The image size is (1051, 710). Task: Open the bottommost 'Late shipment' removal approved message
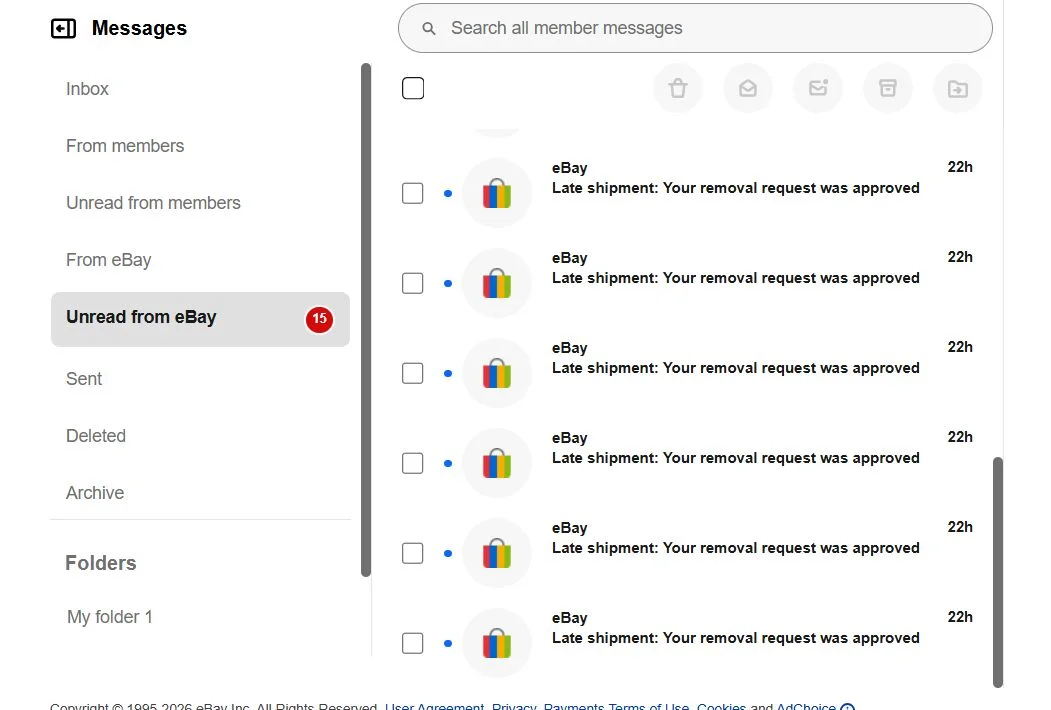735,638
